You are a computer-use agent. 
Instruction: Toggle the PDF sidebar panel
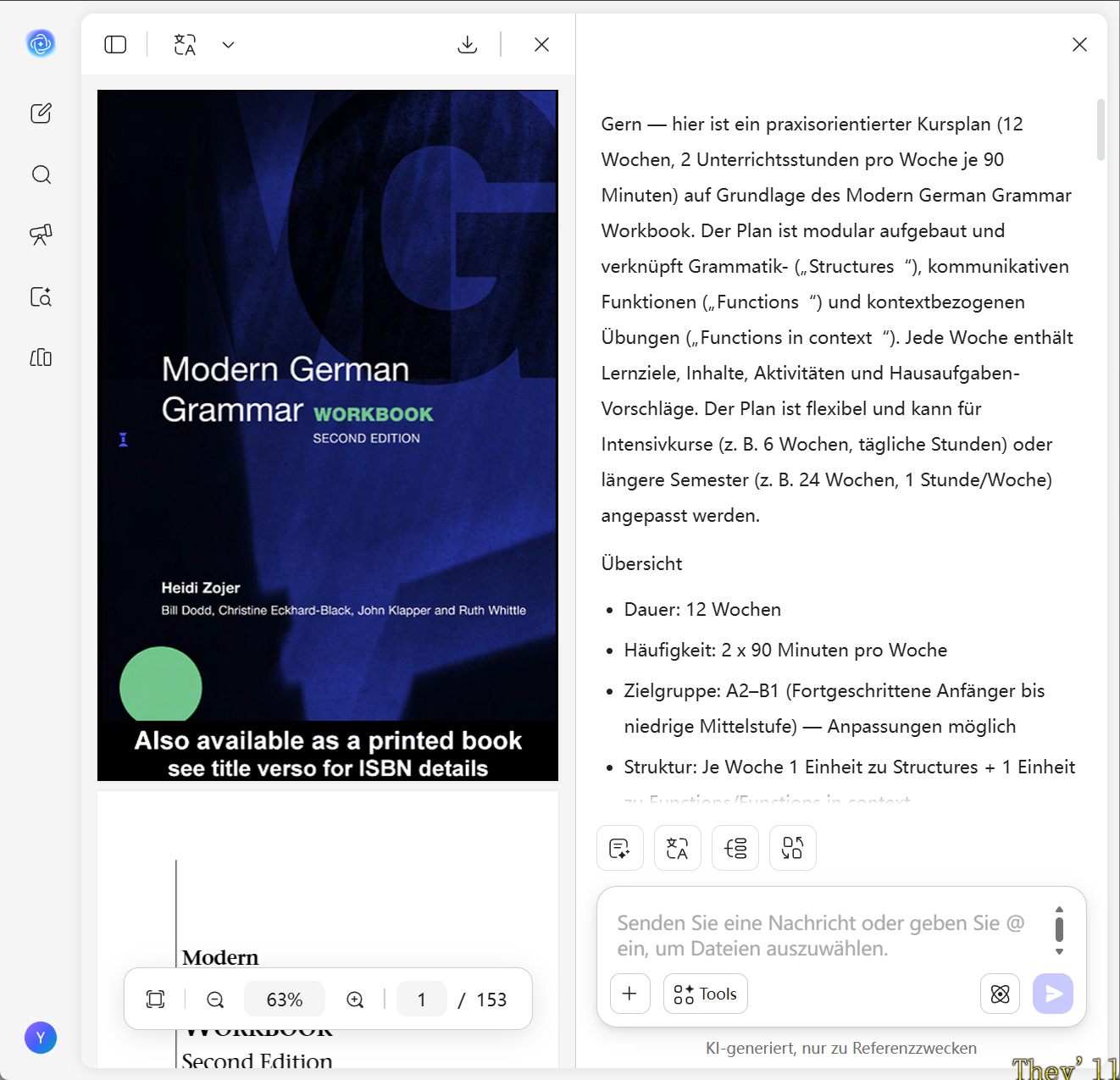click(115, 45)
